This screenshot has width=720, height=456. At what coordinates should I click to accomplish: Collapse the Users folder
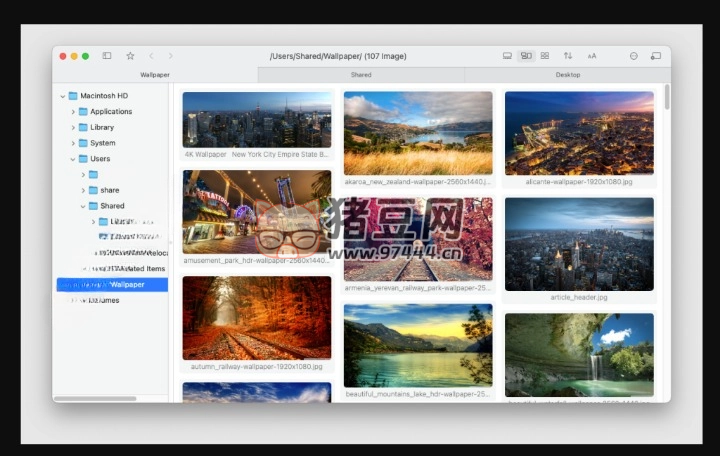point(73,159)
